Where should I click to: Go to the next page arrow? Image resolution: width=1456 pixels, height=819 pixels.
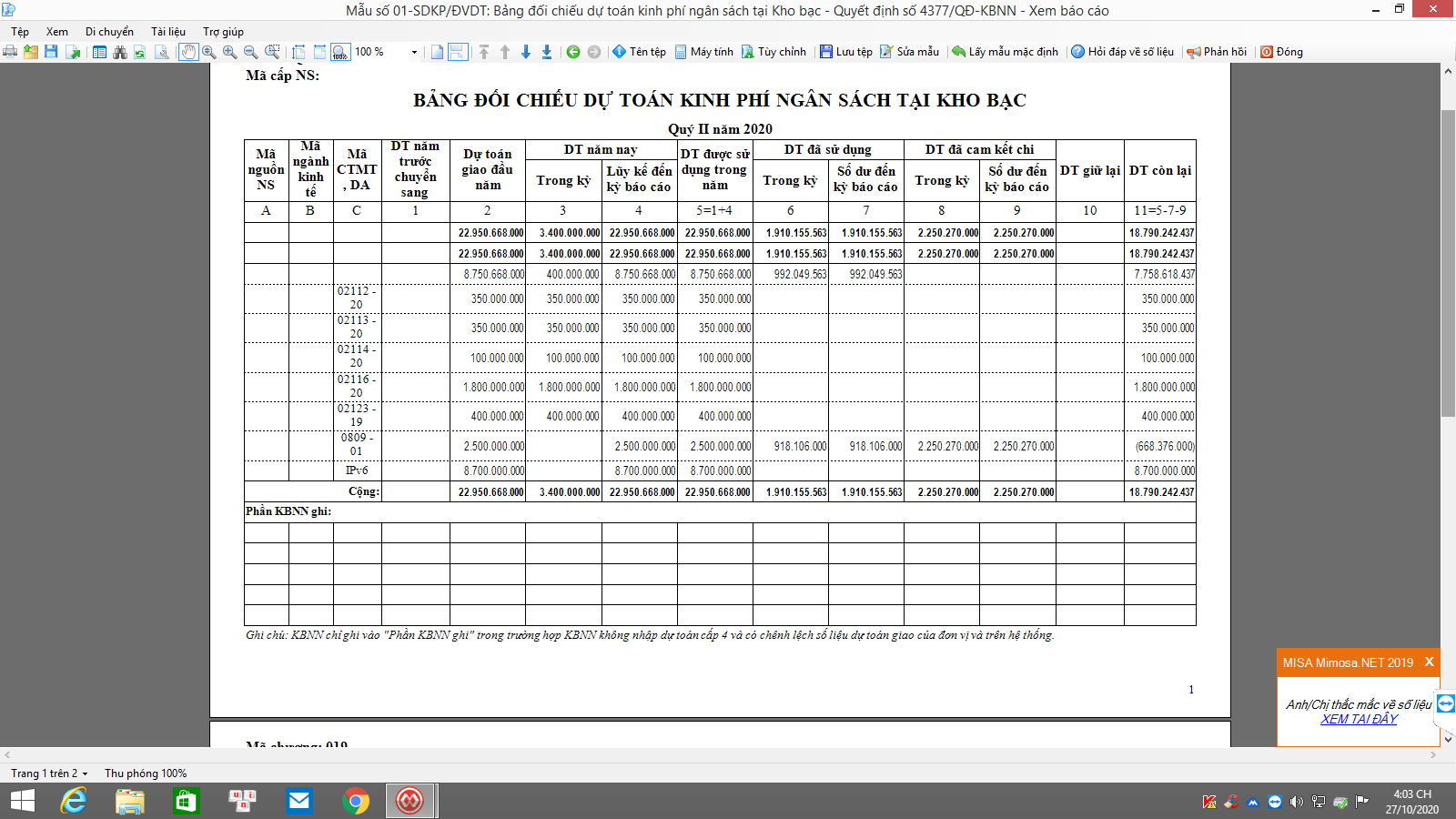[x=526, y=52]
